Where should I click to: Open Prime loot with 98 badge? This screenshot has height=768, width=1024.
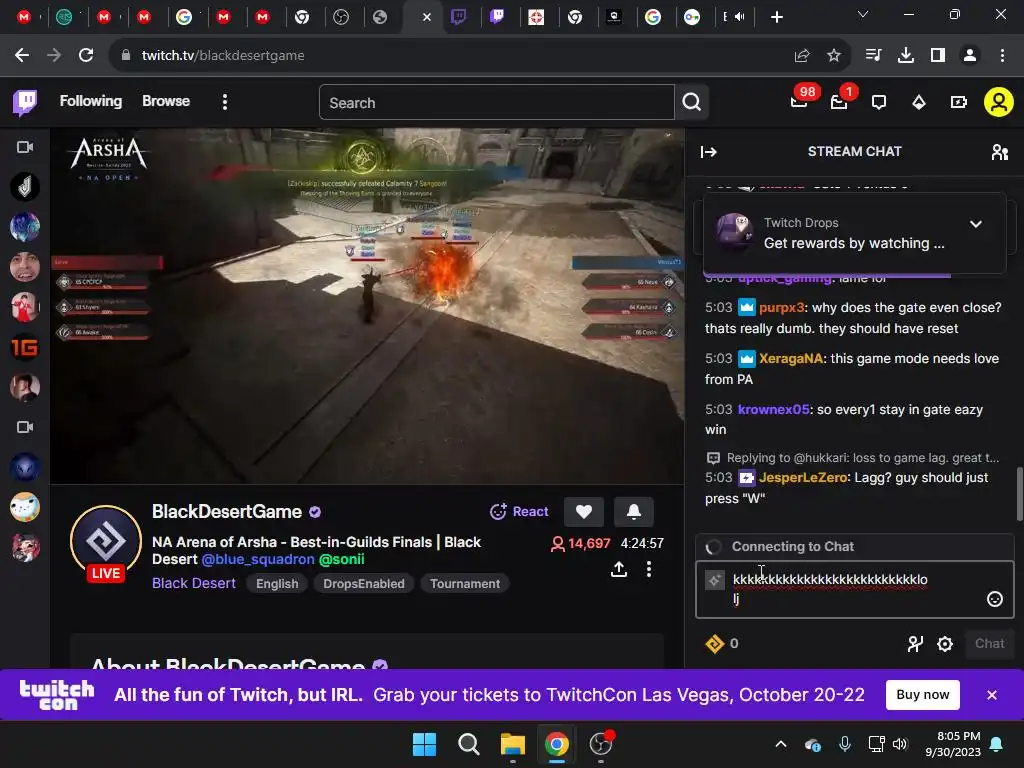click(800, 101)
